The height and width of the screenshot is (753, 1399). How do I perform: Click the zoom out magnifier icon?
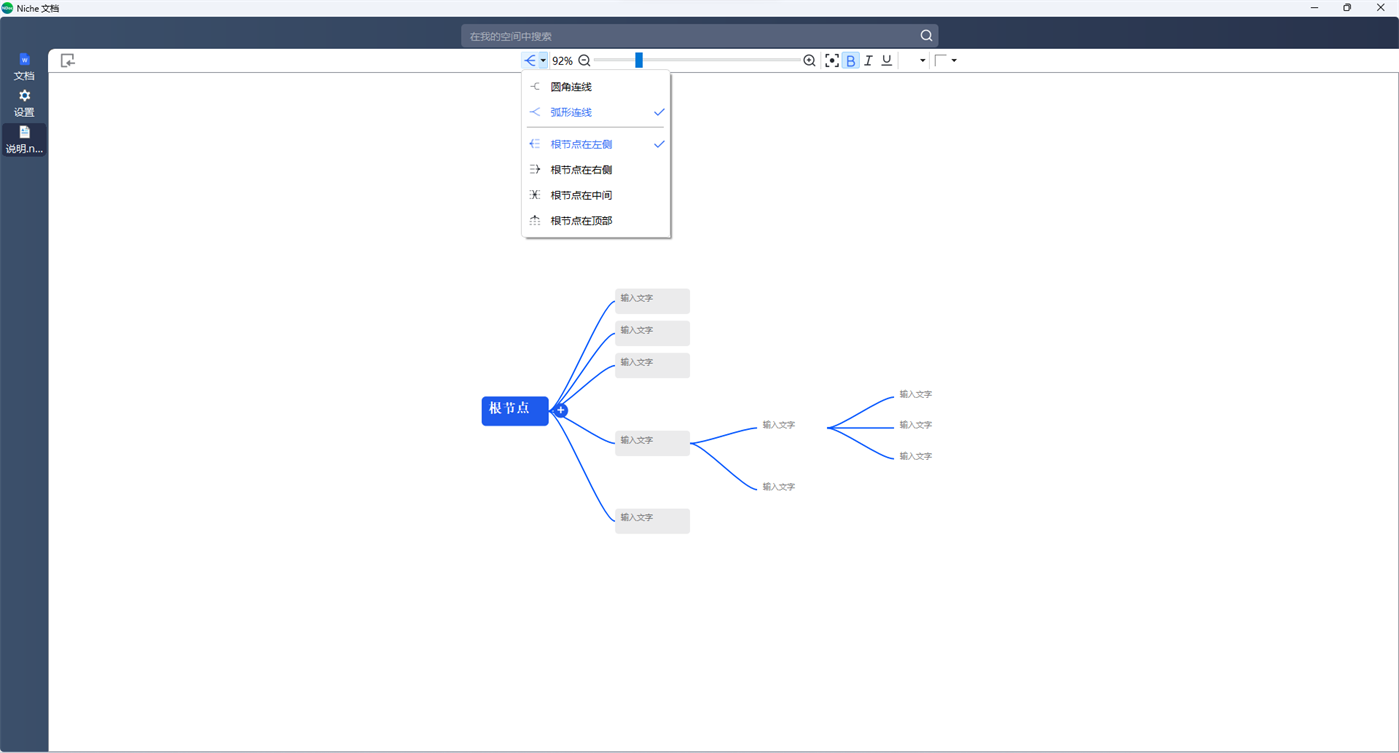coord(584,60)
